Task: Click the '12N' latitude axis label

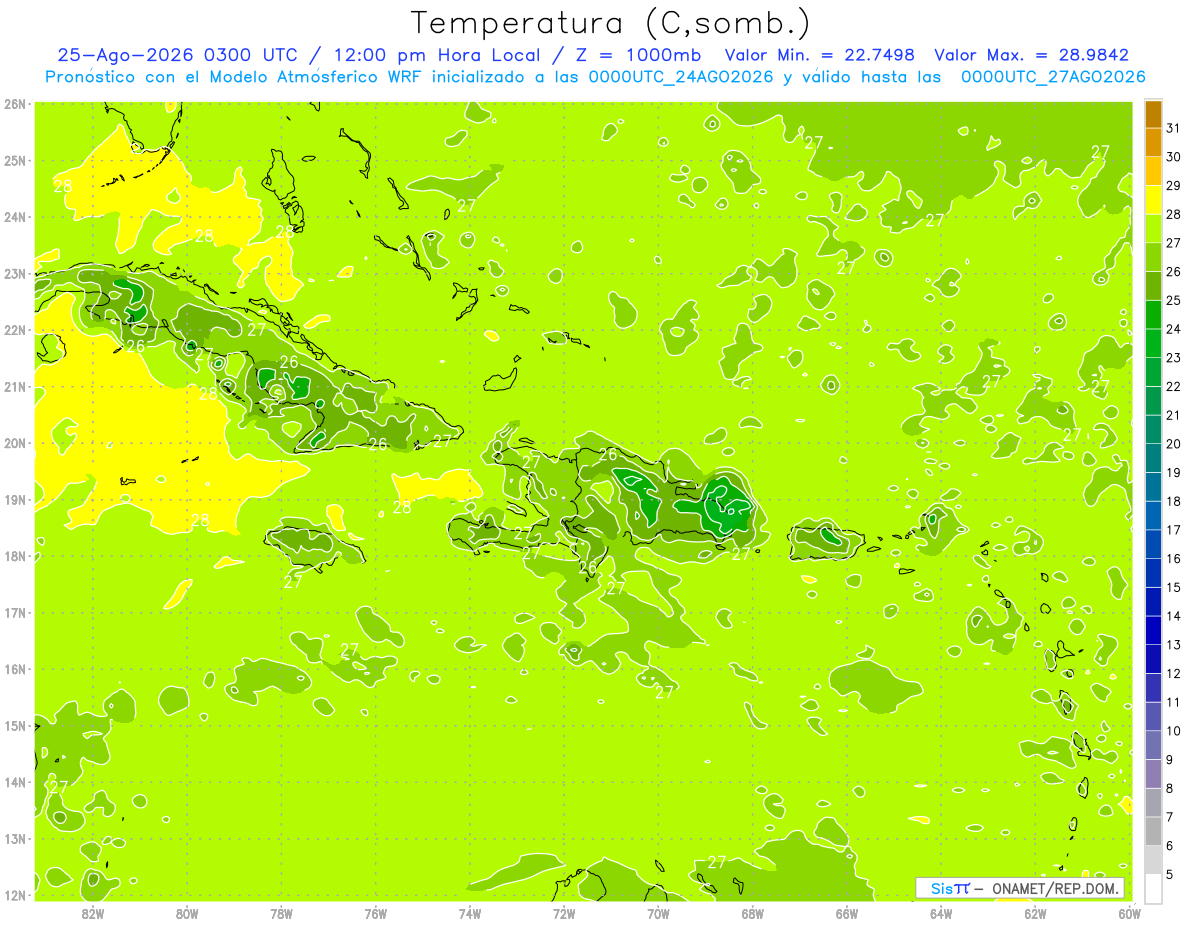Action: click(15, 895)
